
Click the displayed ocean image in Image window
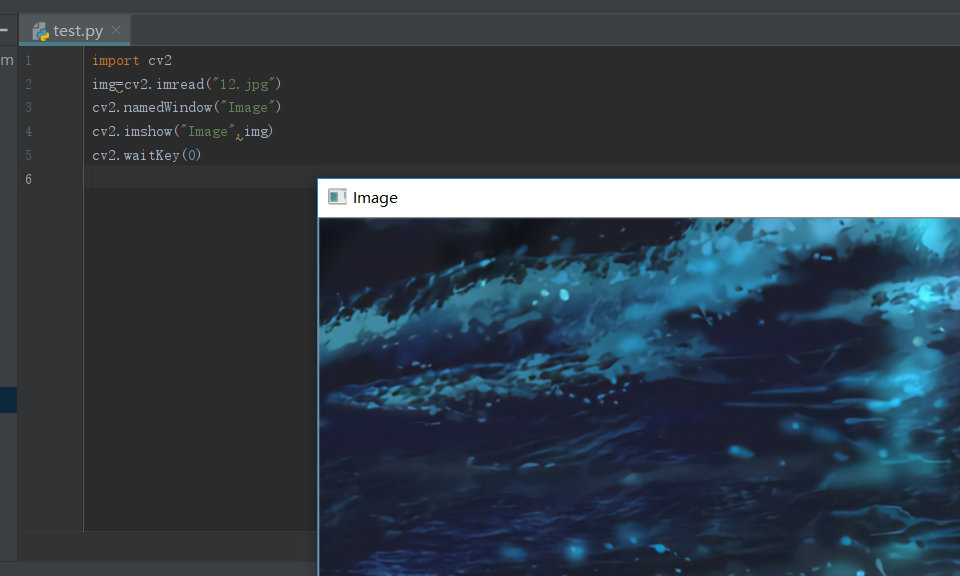tap(639, 397)
